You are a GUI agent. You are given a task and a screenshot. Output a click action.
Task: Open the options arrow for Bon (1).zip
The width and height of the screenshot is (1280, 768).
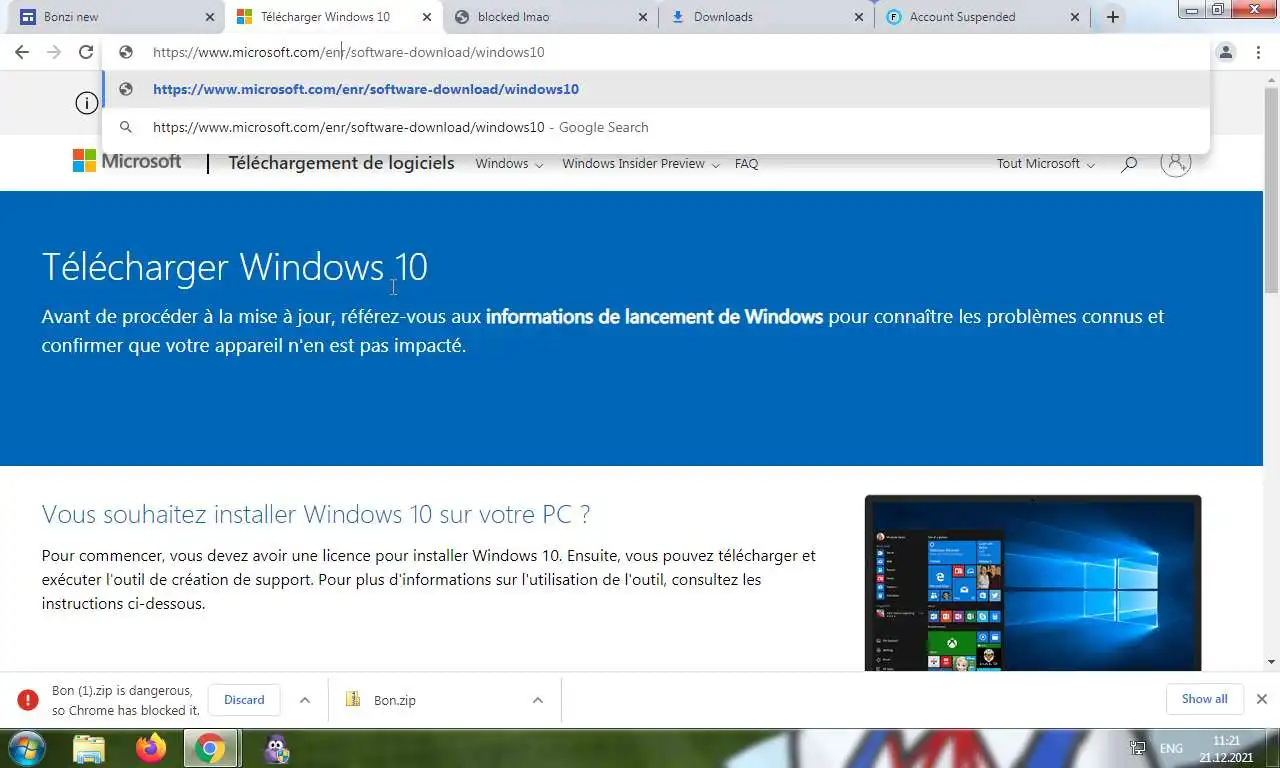(305, 700)
